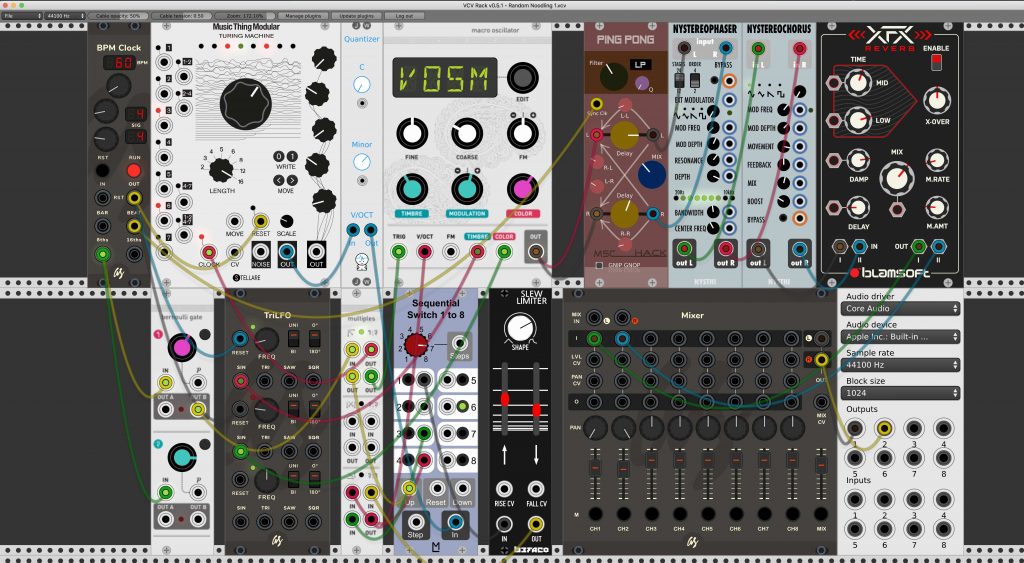Click the Turing Machine NOISE output jack
The image size is (1024, 563).
(x=261, y=251)
